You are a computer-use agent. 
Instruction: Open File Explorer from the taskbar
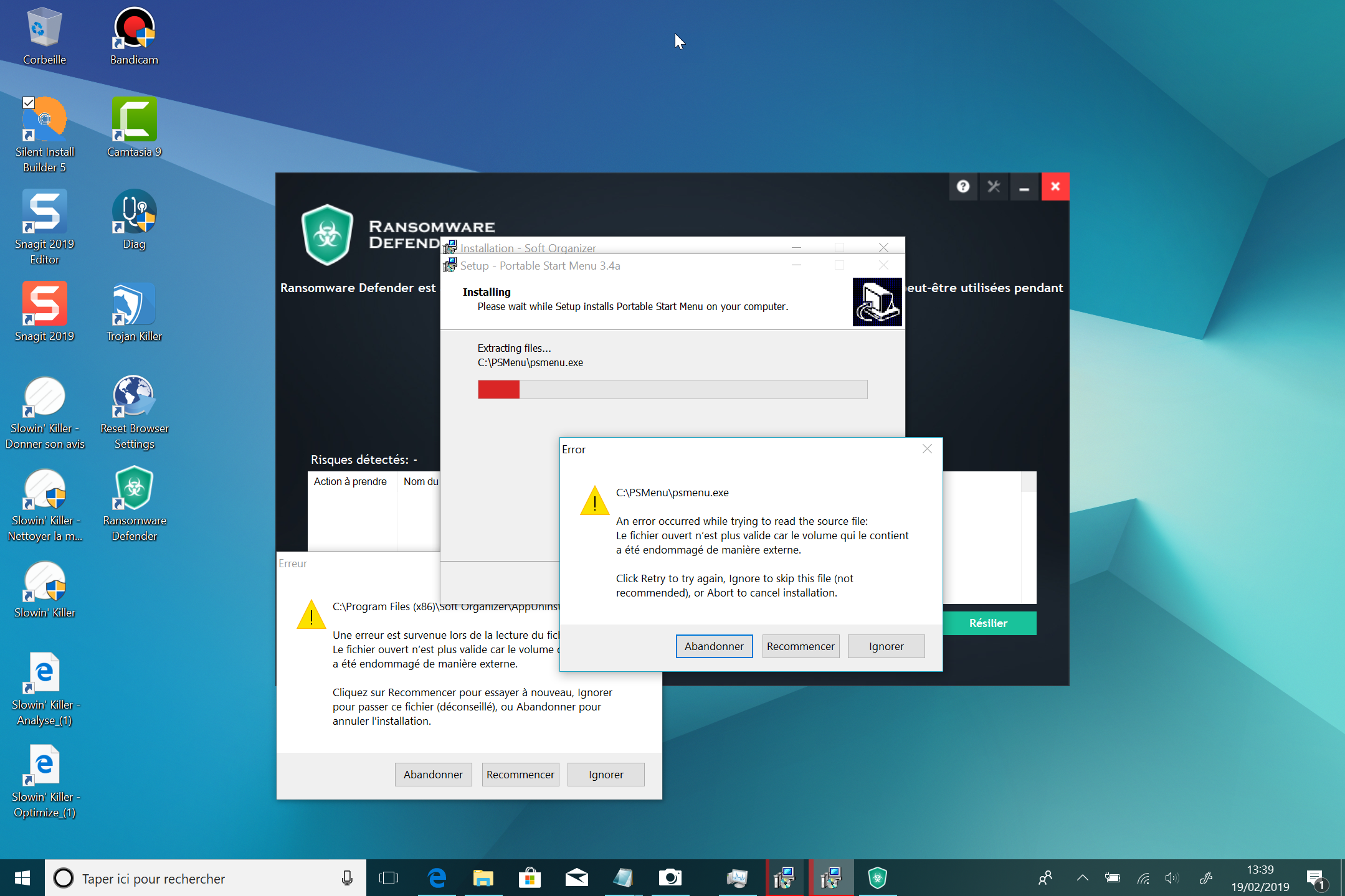(x=483, y=878)
